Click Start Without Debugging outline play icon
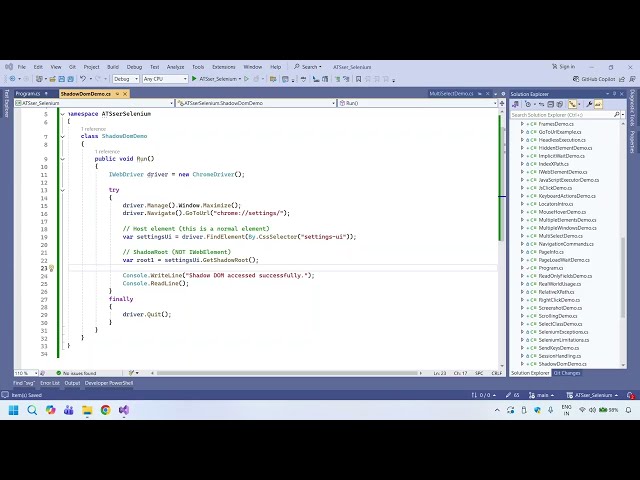 246,79
